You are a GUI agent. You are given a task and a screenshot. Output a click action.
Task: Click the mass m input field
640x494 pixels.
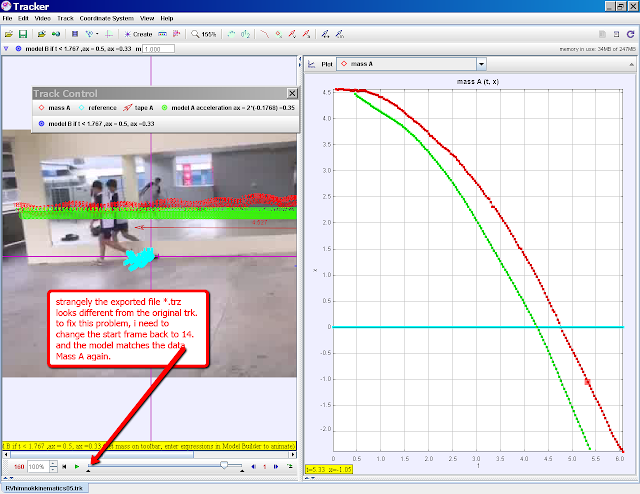[x=158, y=49]
